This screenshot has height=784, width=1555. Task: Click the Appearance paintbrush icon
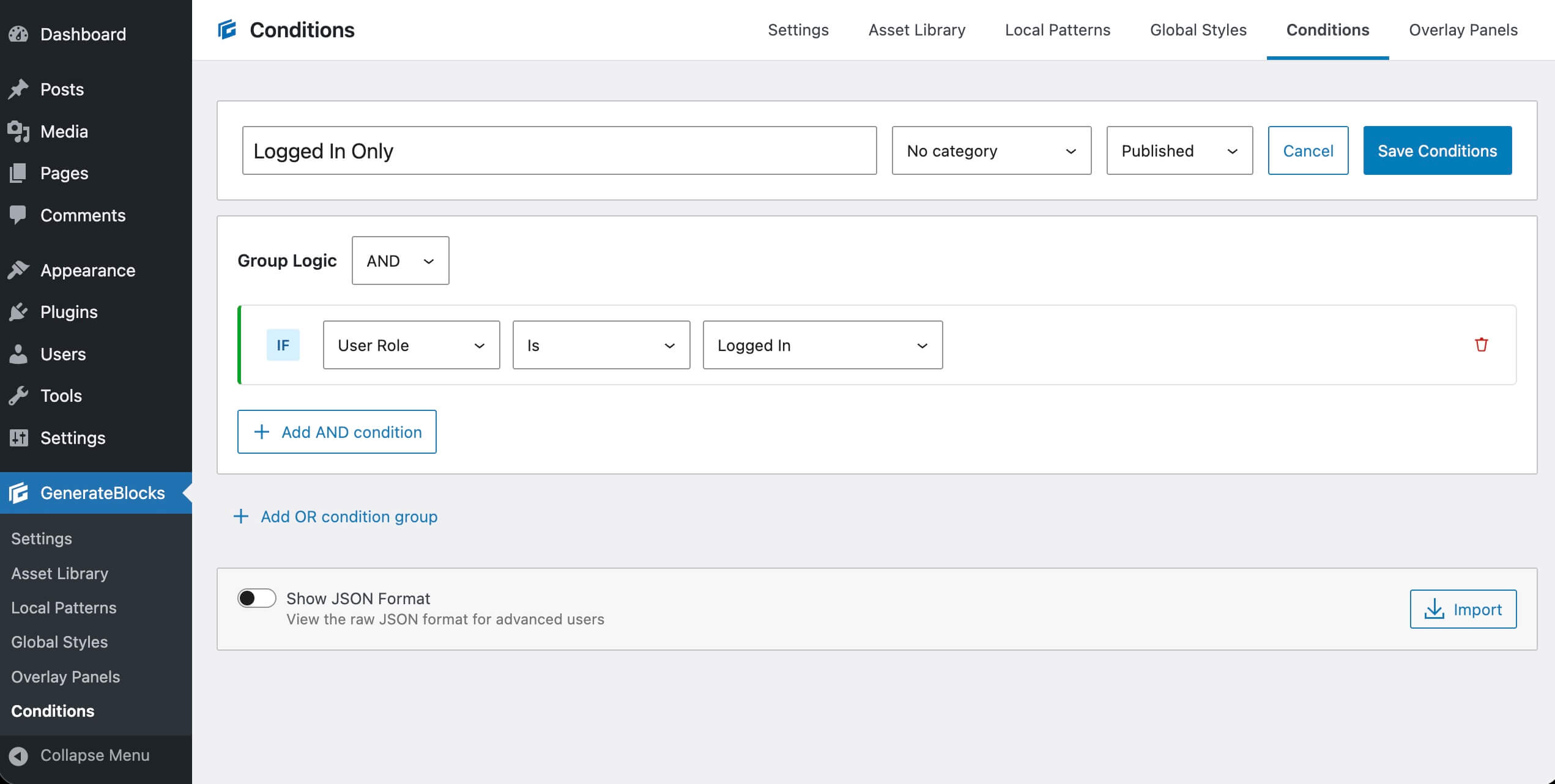click(x=18, y=270)
